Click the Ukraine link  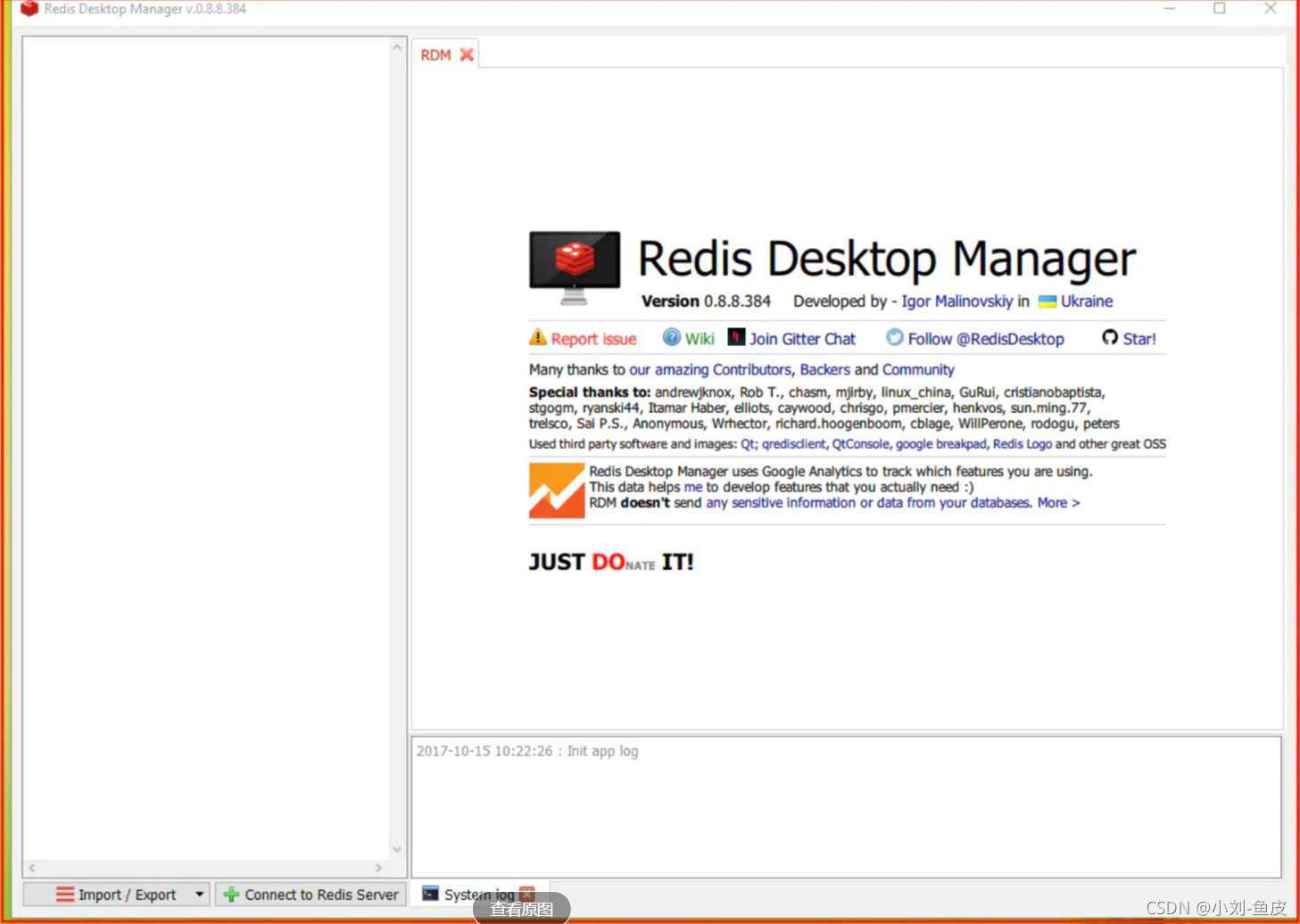1087,301
